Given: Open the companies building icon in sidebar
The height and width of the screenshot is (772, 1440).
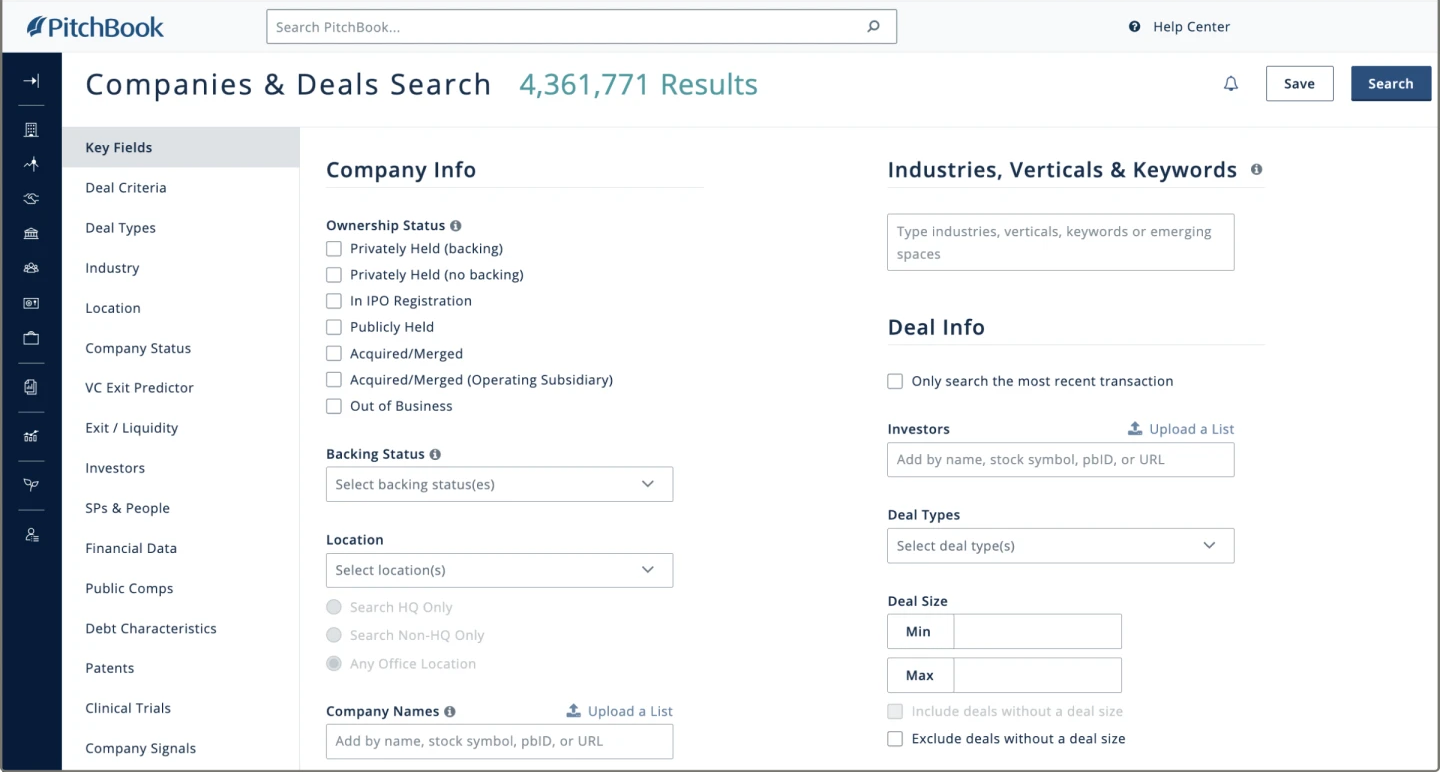Looking at the screenshot, I should click(x=31, y=130).
